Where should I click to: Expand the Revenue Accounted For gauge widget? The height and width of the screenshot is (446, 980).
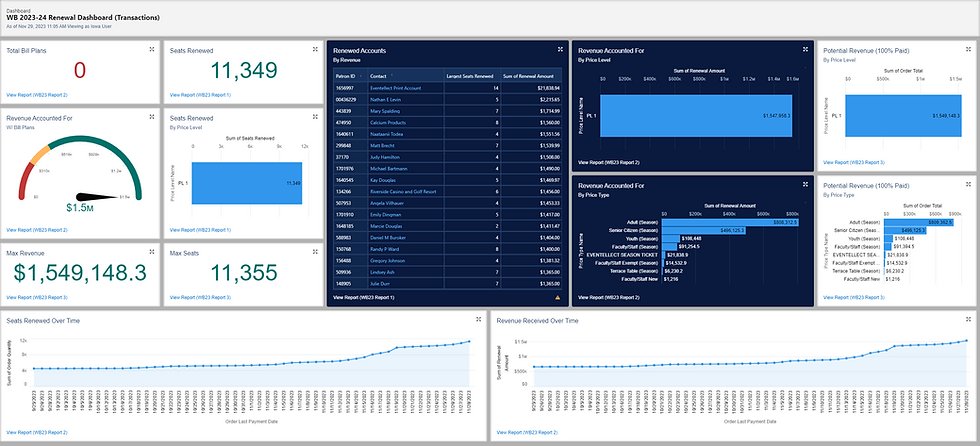click(152, 116)
